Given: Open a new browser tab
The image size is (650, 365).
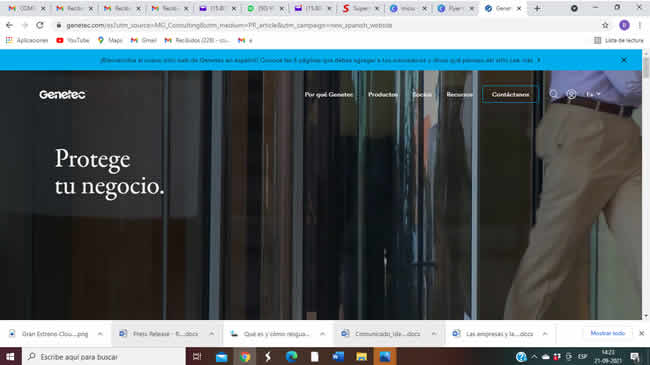Looking at the screenshot, I should pos(537,8).
